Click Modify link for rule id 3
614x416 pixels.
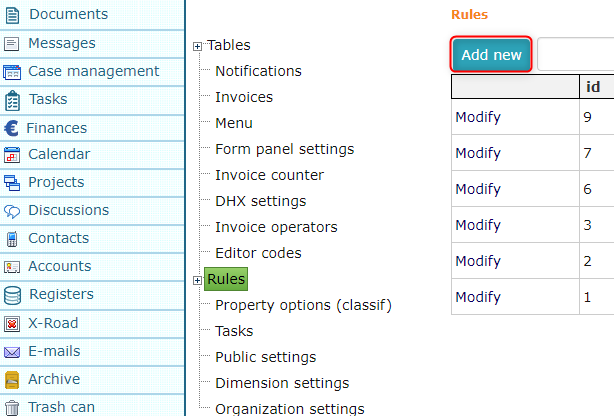point(478,225)
